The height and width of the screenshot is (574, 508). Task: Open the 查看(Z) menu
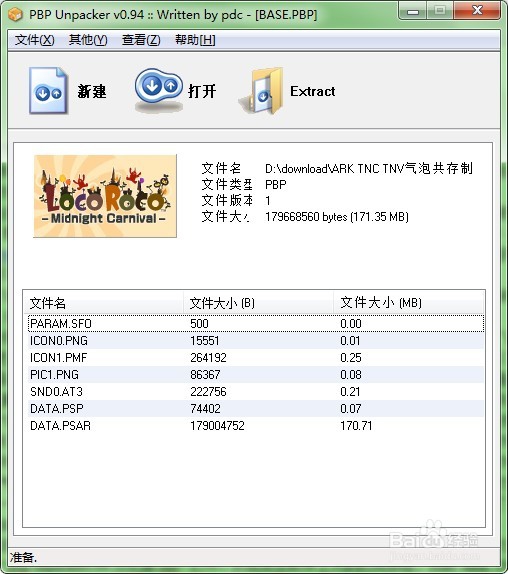(x=141, y=40)
